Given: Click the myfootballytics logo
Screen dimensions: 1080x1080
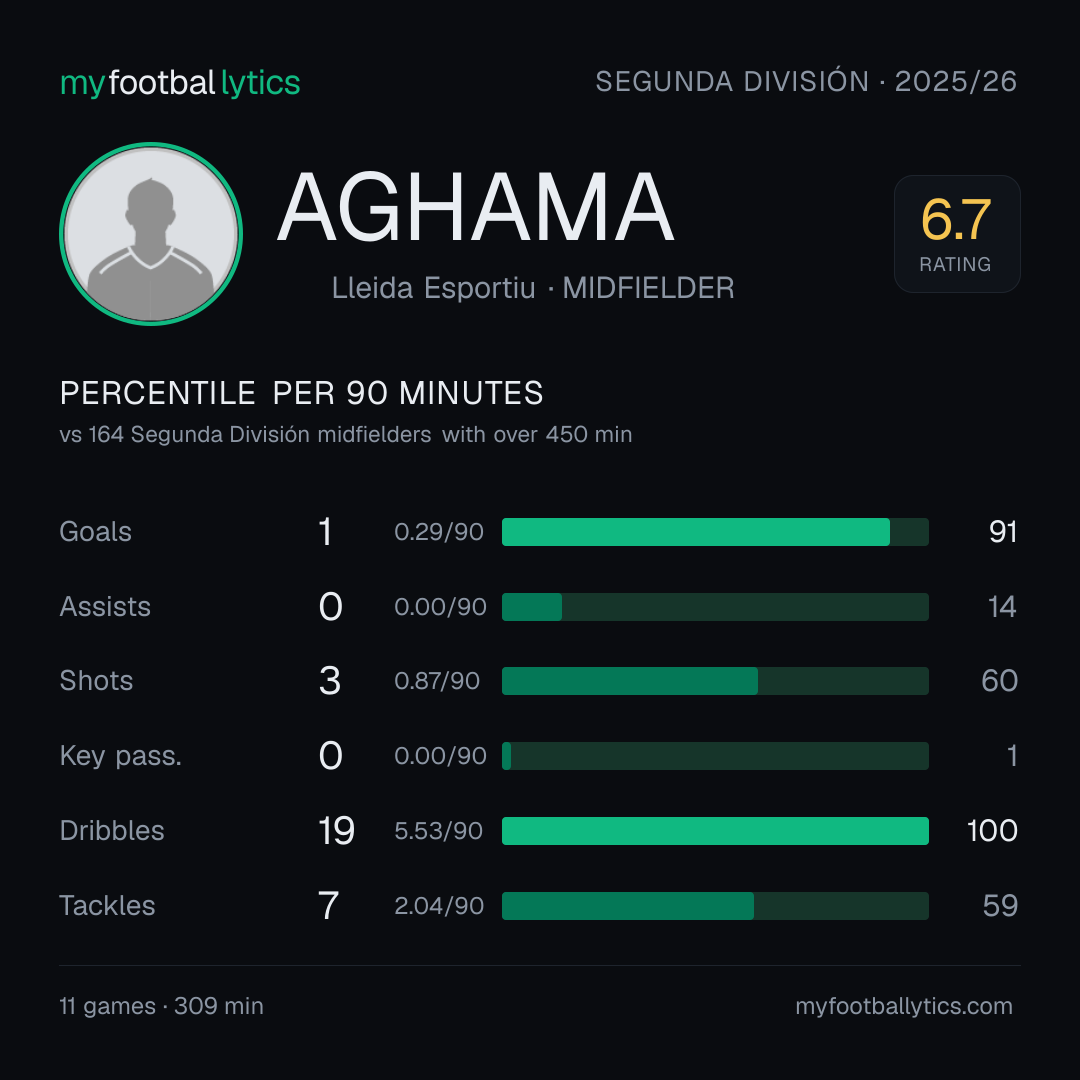Looking at the screenshot, I should click(180, 83).
